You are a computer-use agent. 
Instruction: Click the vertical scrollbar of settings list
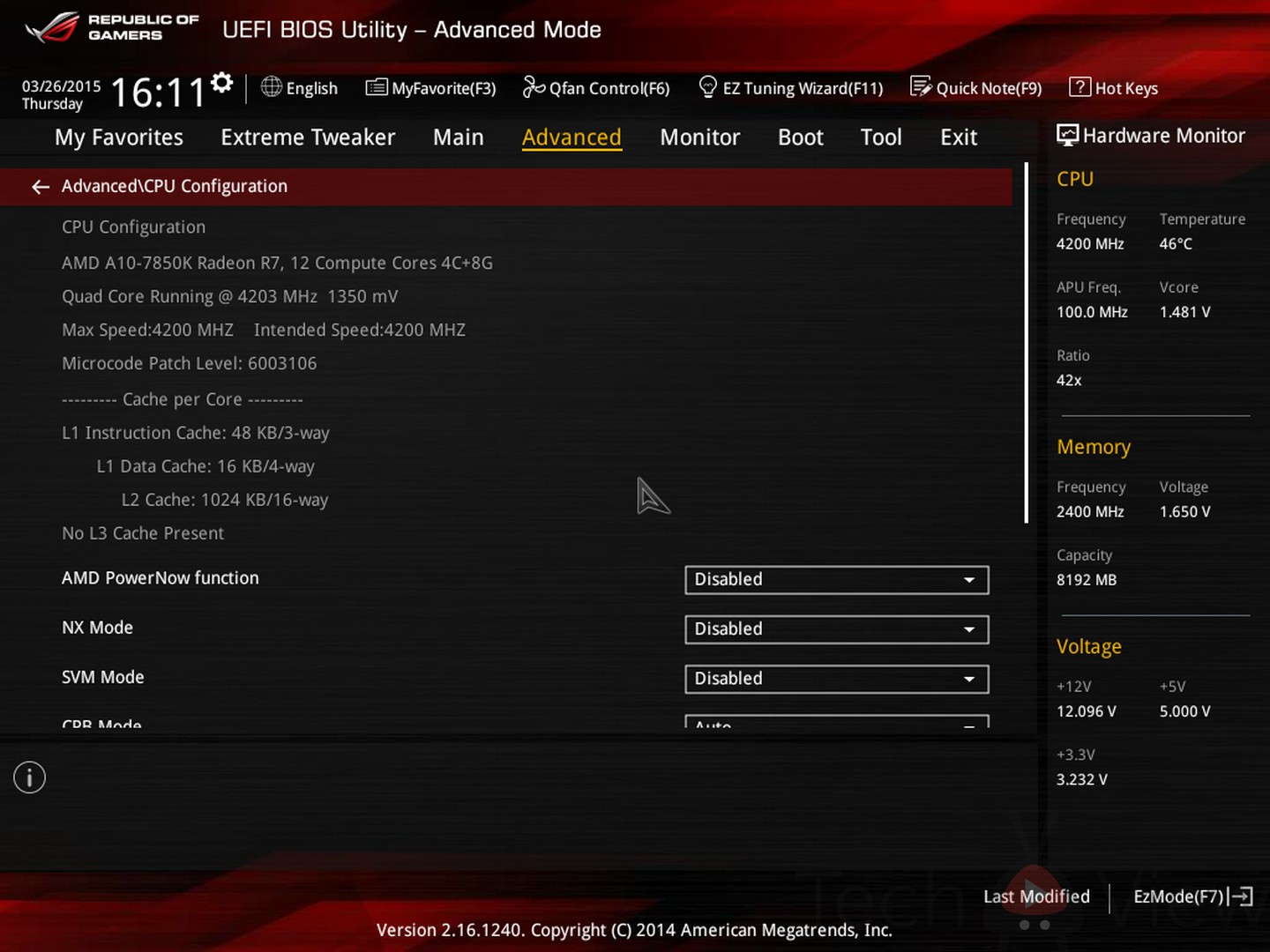[x=1027, y=343]
